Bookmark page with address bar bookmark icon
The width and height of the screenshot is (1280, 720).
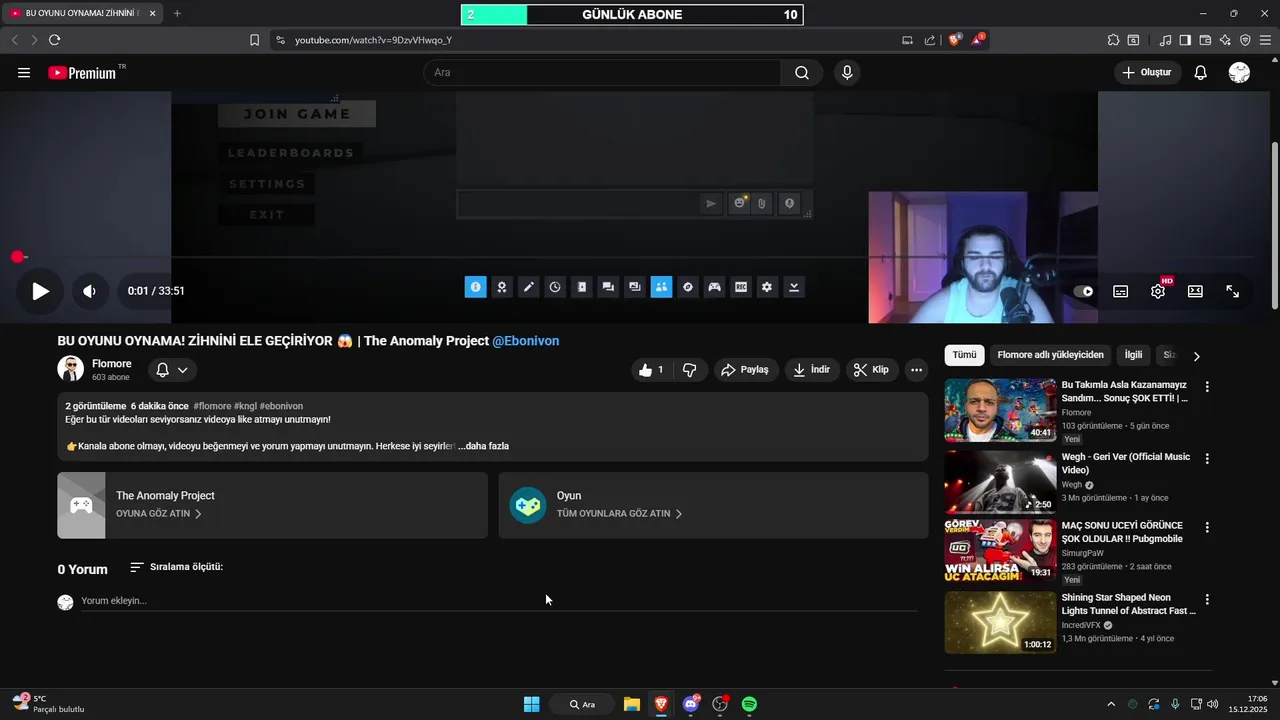pos(254,40)
